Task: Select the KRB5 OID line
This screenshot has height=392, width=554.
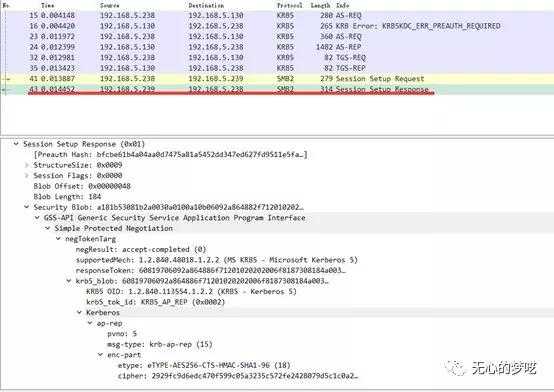Action: [191, 292]
